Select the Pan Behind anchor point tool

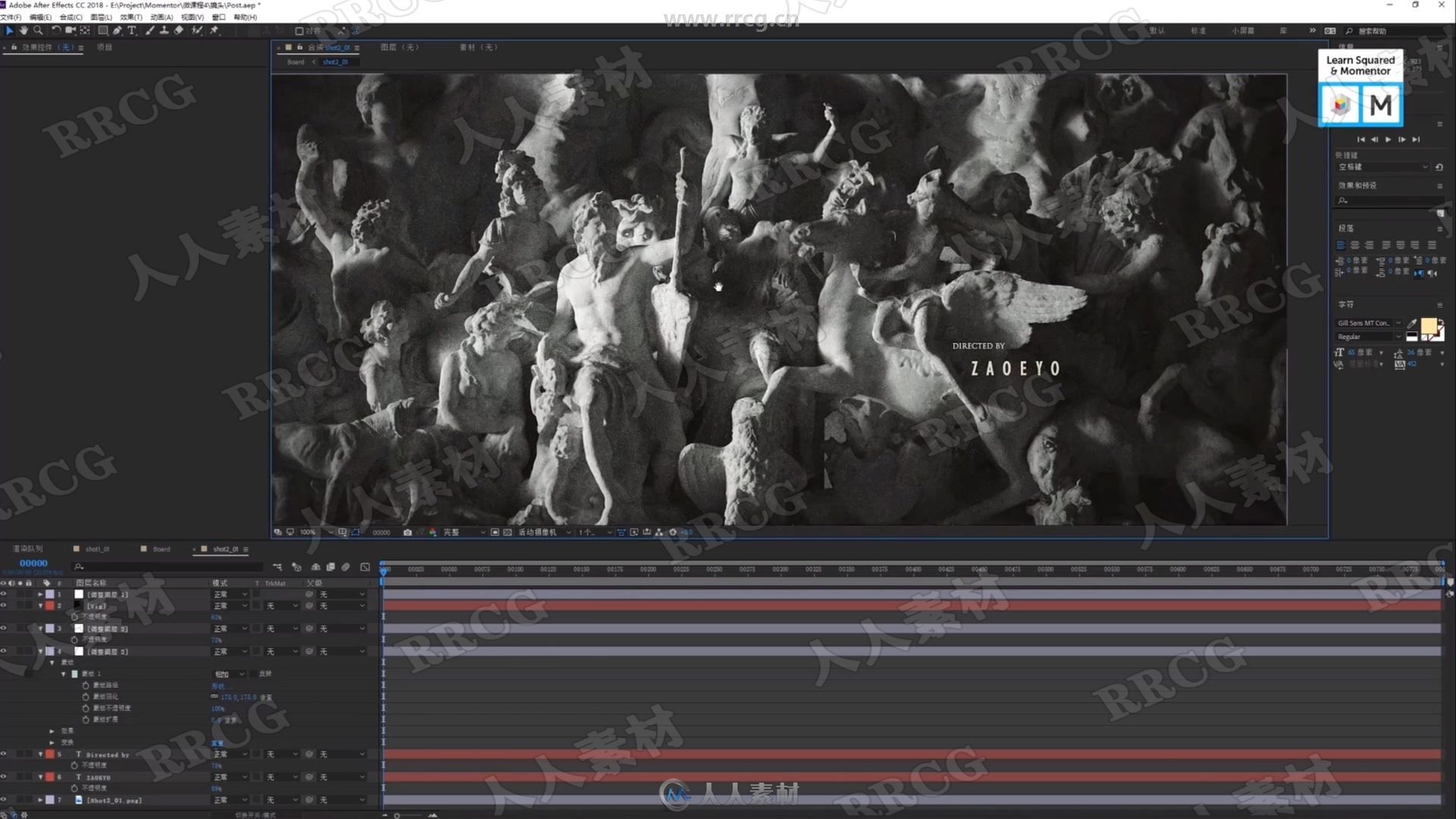[x=85, y=30]
